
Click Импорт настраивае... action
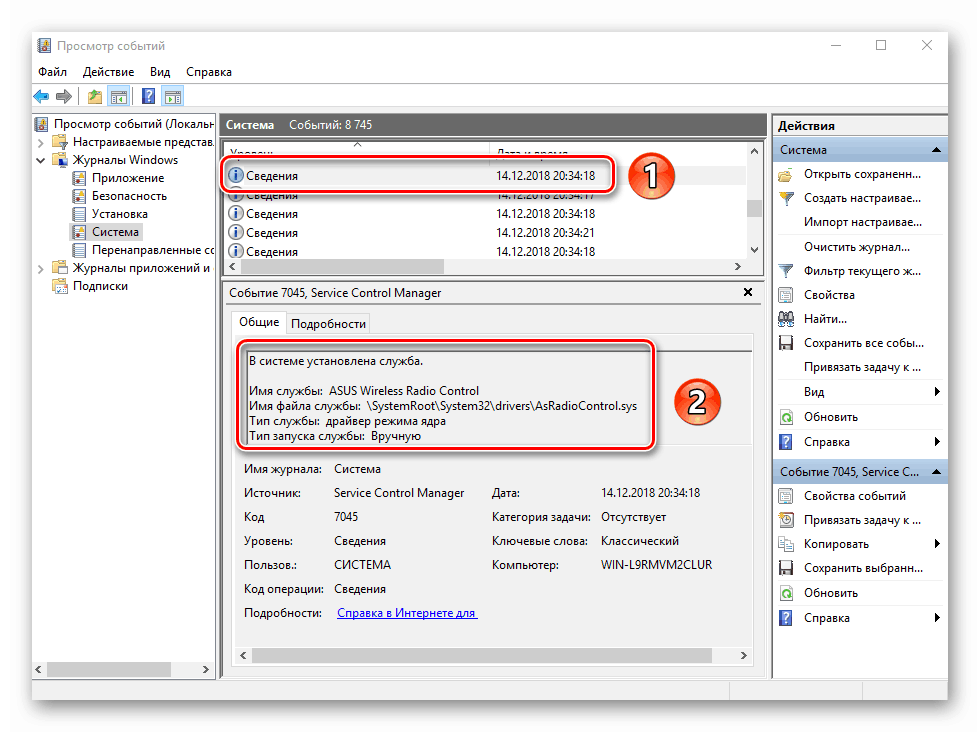click(x=862, y=222)
